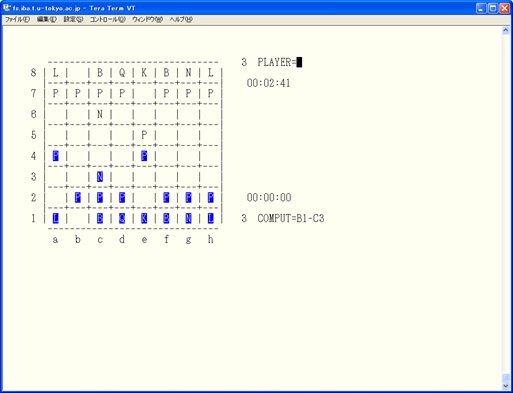
Task: Select the black Q on d8
Action: tap(122, 73)
